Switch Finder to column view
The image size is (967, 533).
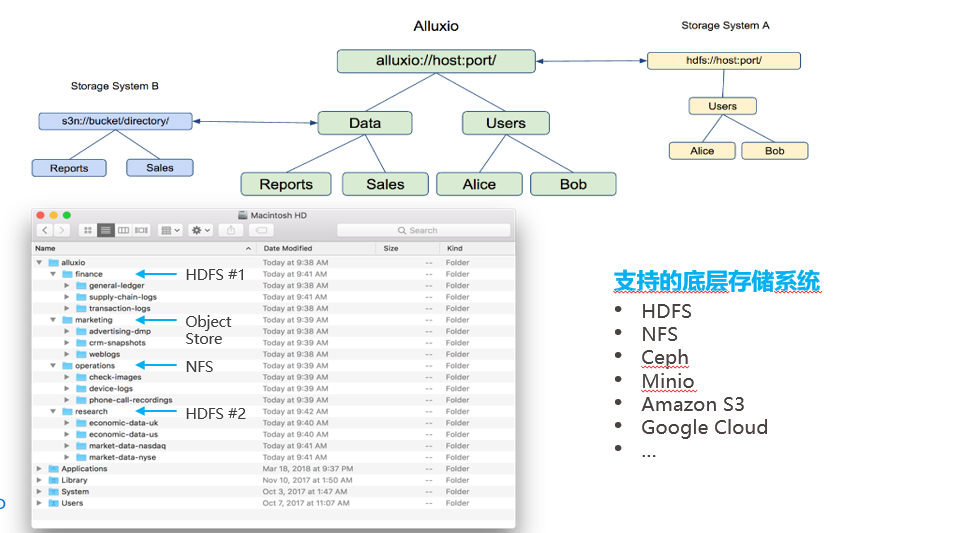click(x=123, y=230)
